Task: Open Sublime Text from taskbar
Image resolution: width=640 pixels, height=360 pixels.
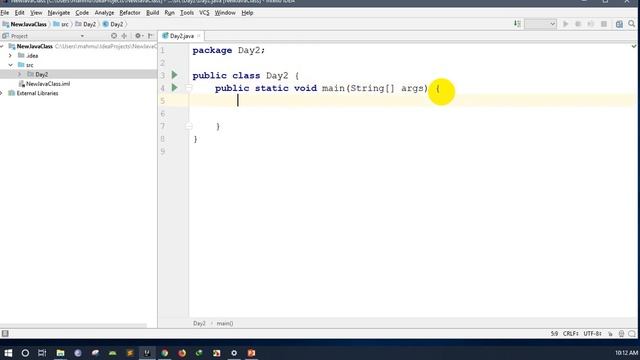Action: 130,353
